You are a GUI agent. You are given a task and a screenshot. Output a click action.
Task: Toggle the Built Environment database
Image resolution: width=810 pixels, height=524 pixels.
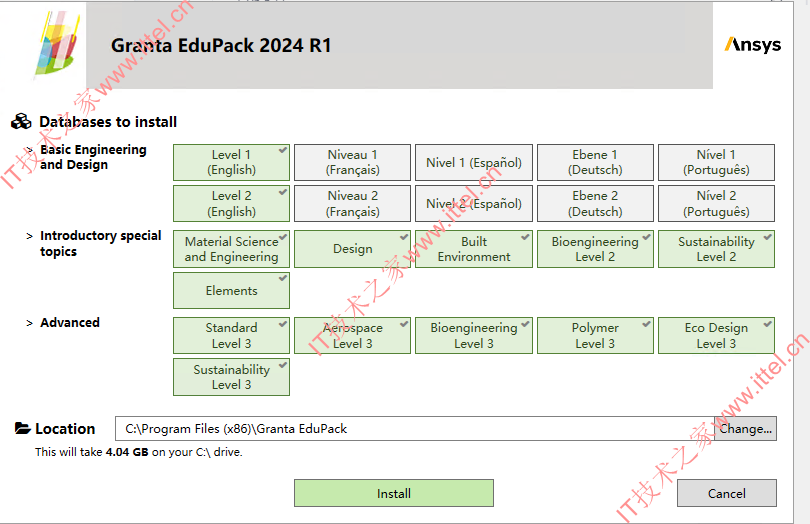[x=474, y=249]
